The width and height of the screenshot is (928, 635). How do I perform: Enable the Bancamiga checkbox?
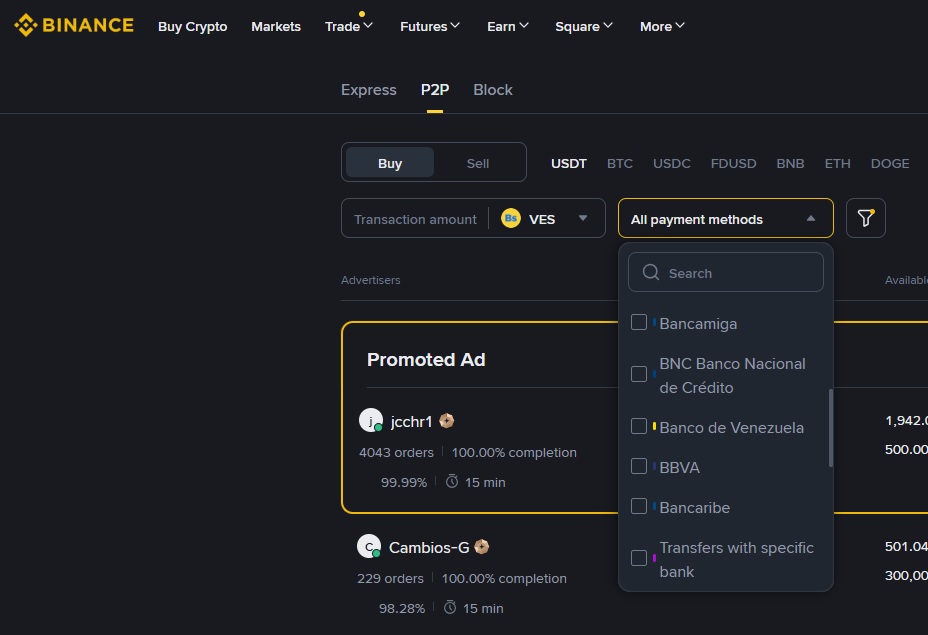pyautogui.click(x=638, y=322)
